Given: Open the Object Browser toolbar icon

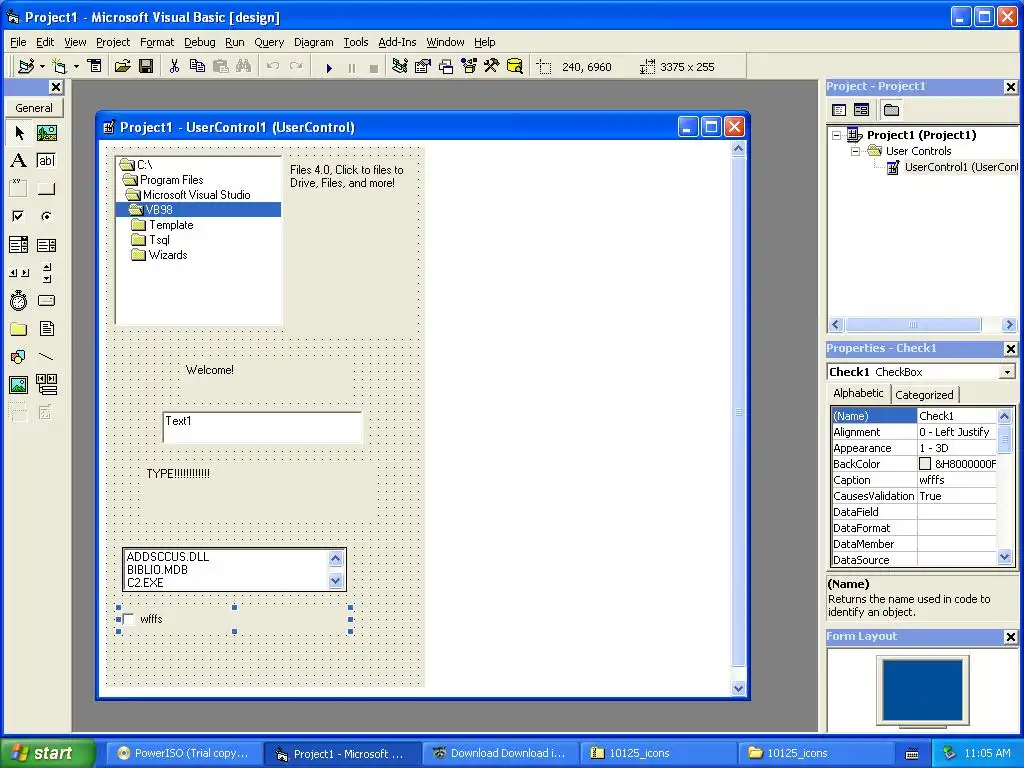Looking at the screenshot, I should coord(469,66).
